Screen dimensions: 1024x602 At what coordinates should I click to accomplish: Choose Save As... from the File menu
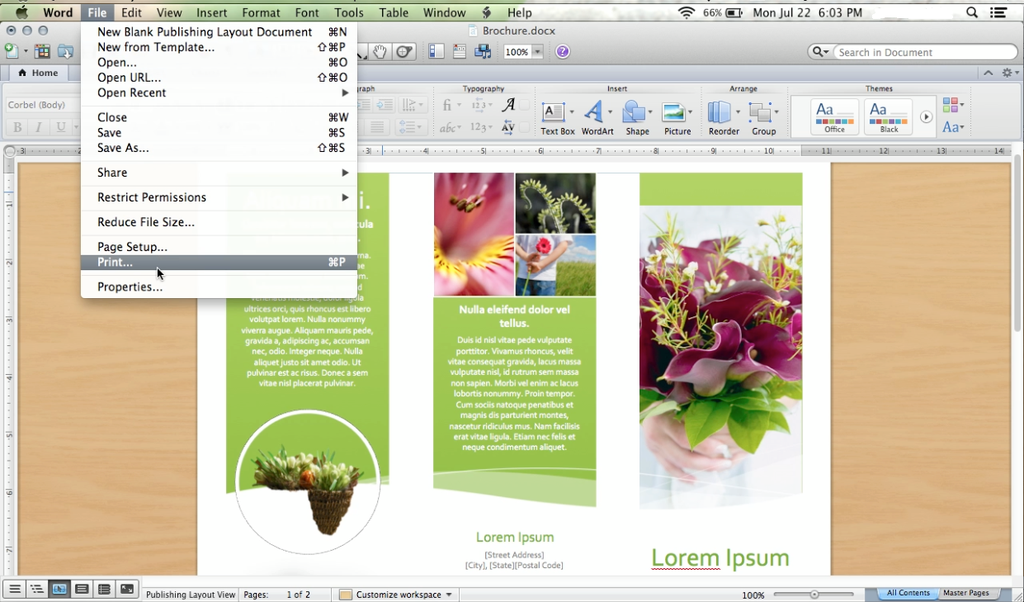[x=219, y=148]
